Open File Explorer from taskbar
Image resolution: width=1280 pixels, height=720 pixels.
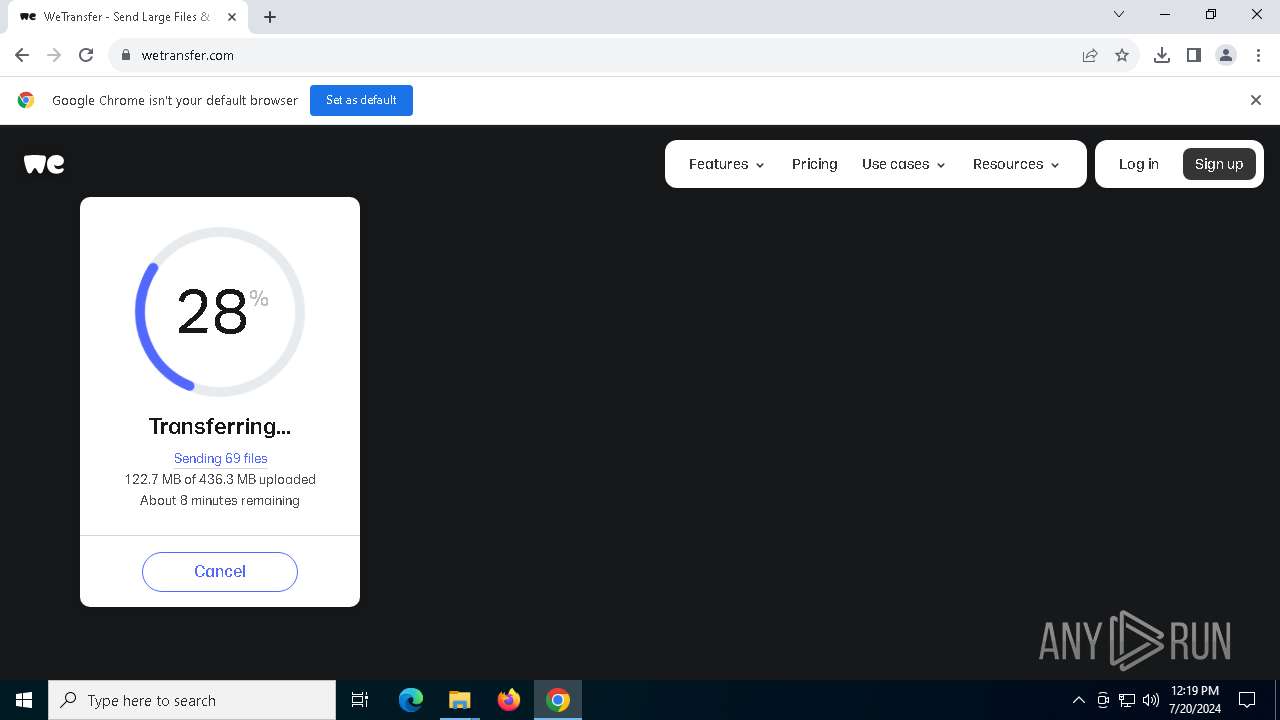point(460,700)
